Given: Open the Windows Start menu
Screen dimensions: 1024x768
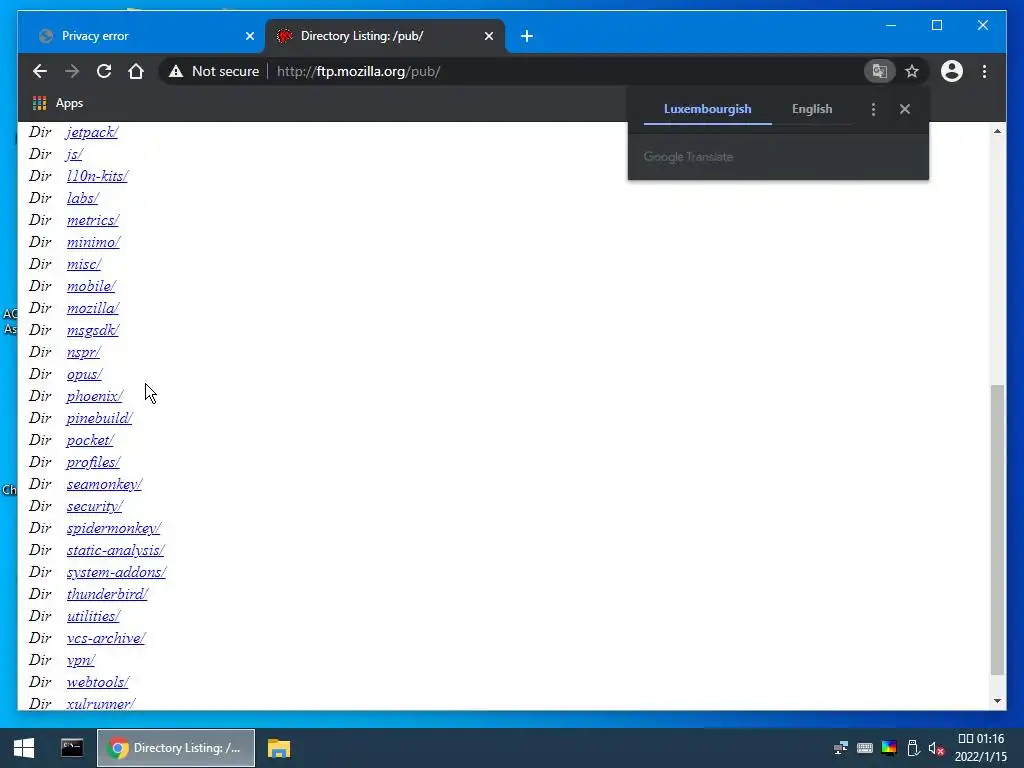Looking at the screenshot, I should pyautogui.click(x=24, y=748).
